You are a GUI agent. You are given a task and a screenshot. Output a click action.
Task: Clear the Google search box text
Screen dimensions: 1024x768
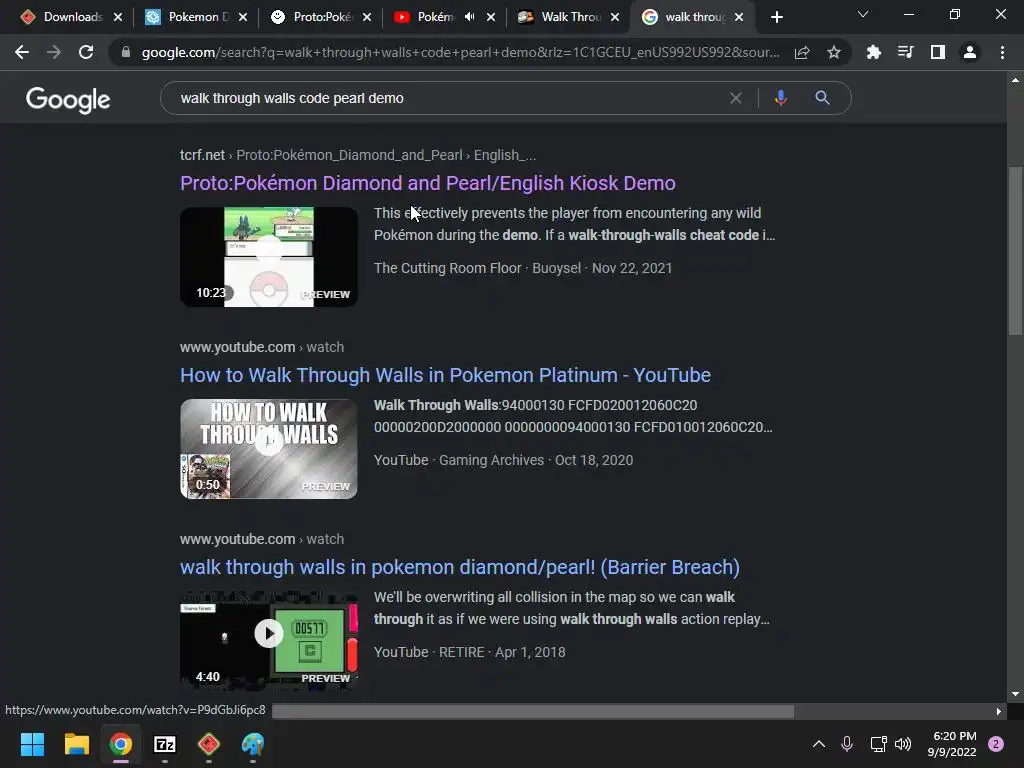(x=736, y=98)
